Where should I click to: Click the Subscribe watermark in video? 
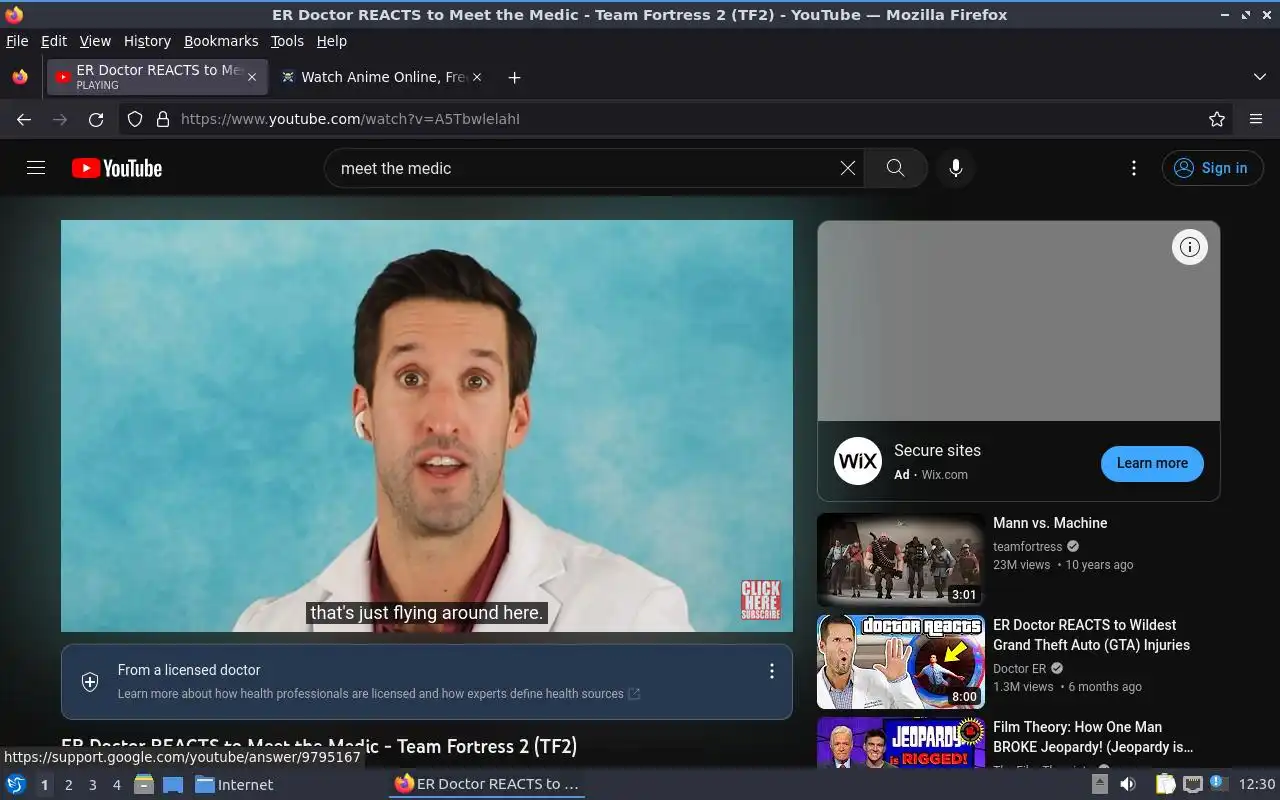[x=760, y=600]
